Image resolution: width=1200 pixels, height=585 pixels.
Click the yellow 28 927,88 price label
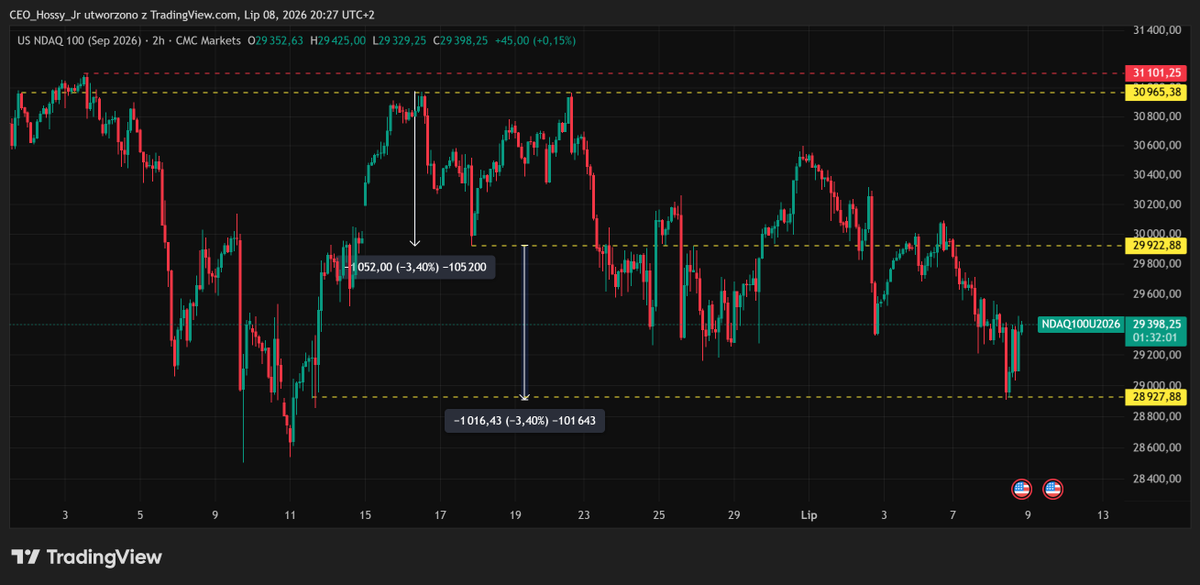tap(1157, 397)
